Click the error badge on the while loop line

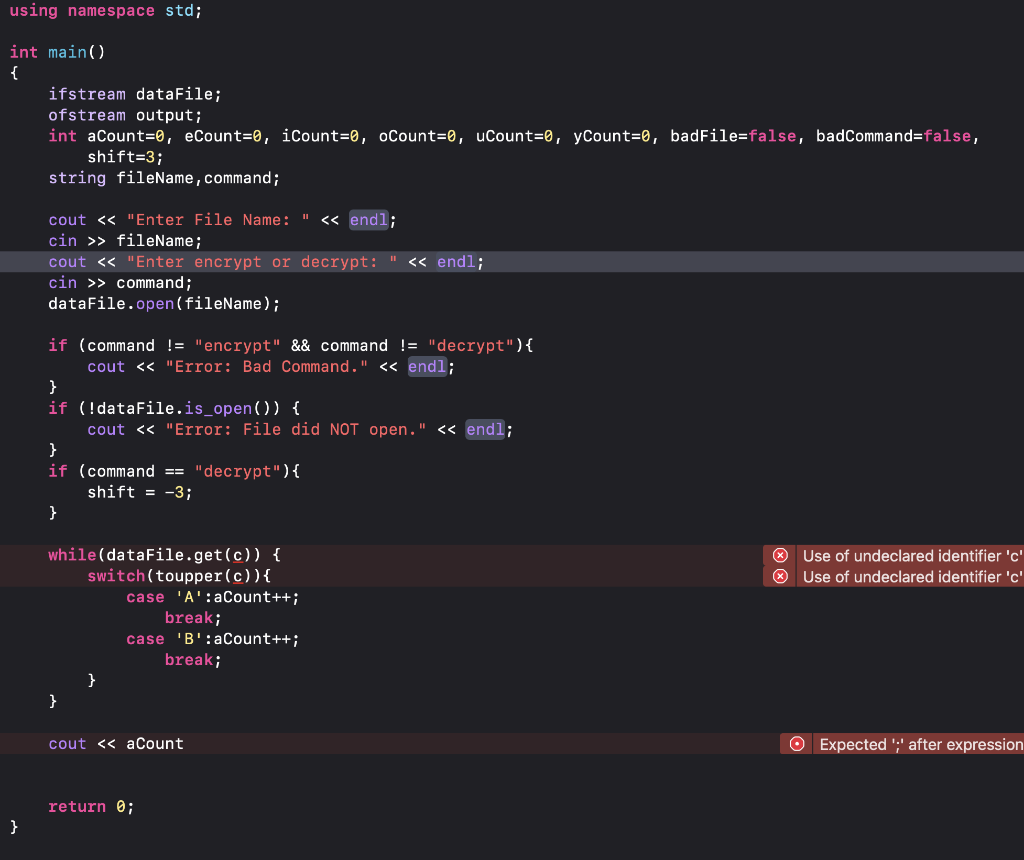coord(779,555)
